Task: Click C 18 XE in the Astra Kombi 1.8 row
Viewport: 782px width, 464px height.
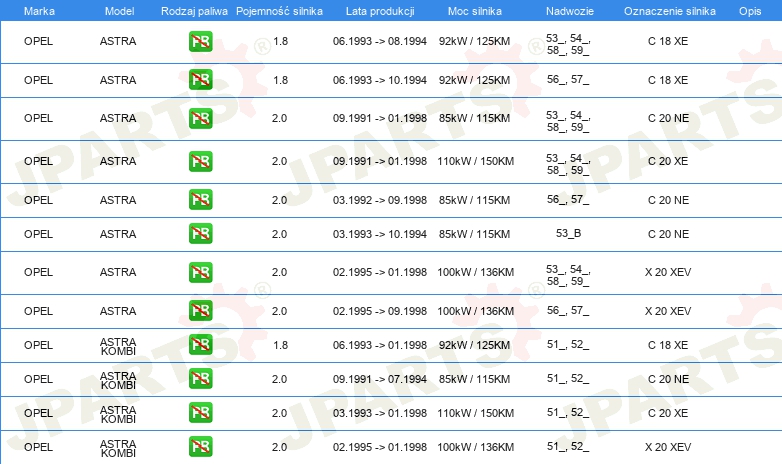Action: tap(668, 345)
